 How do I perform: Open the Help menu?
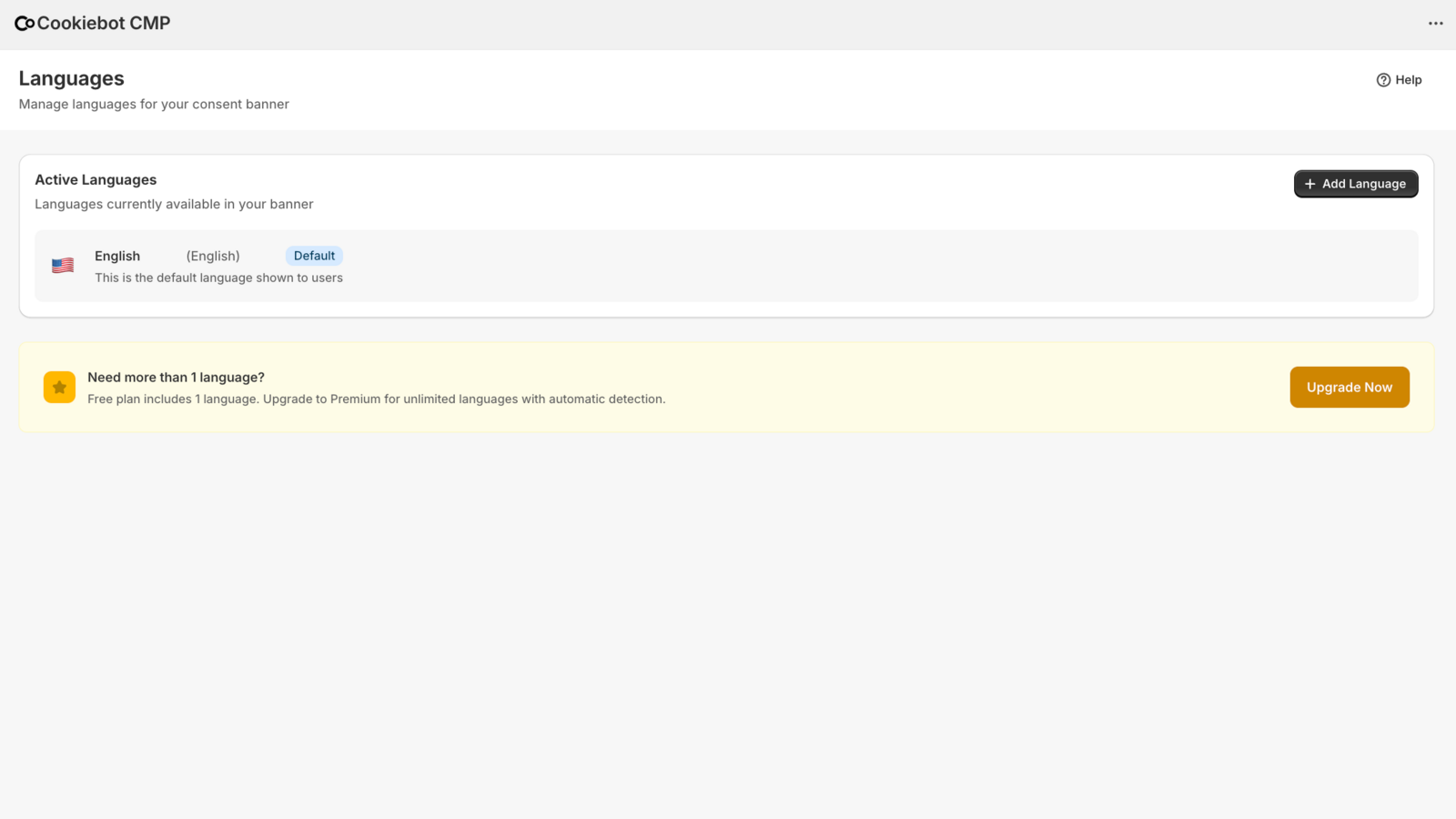click(x=1401, y=80)
